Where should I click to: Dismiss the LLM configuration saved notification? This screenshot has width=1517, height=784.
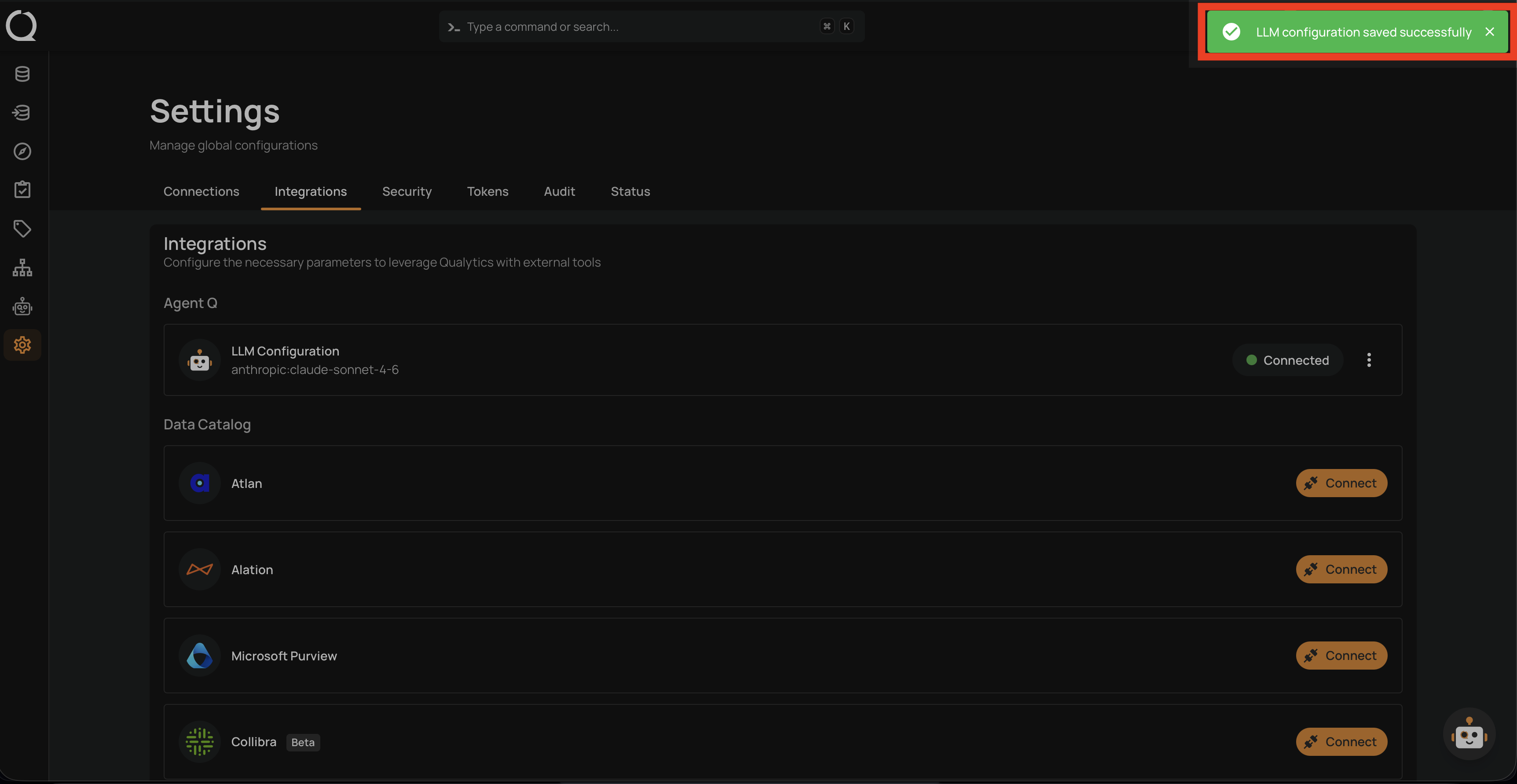[x=1490, y=32]
